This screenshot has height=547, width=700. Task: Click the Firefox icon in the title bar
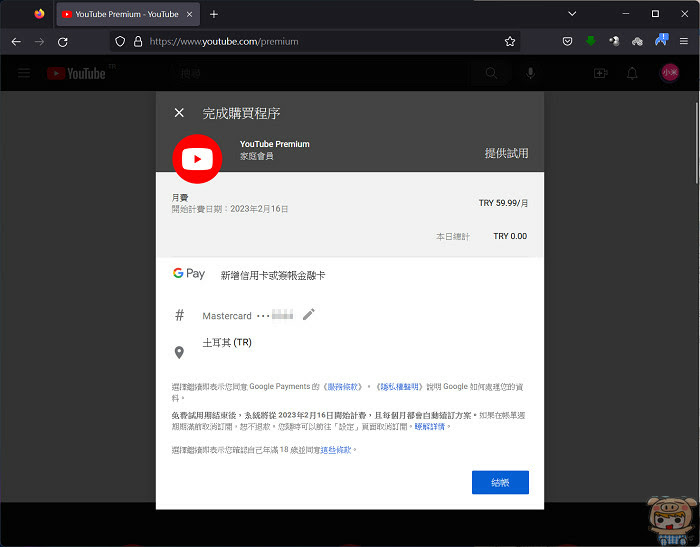[x=39, y=14]
